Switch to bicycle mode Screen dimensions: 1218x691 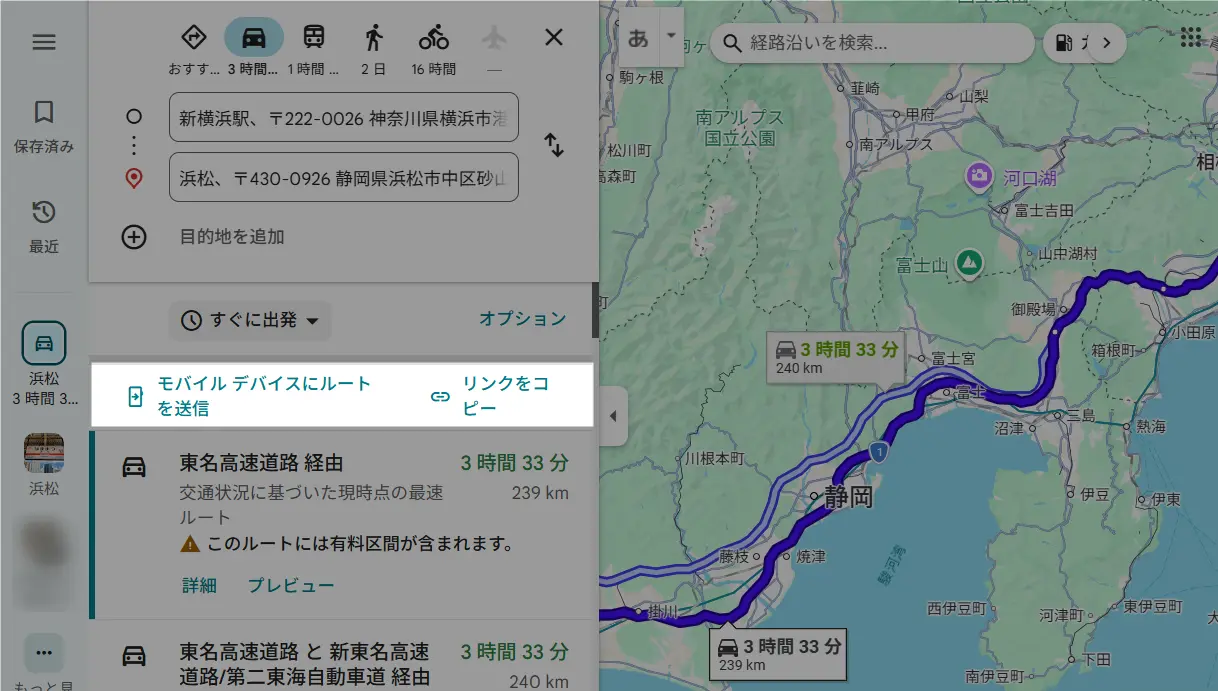(434, 38)
